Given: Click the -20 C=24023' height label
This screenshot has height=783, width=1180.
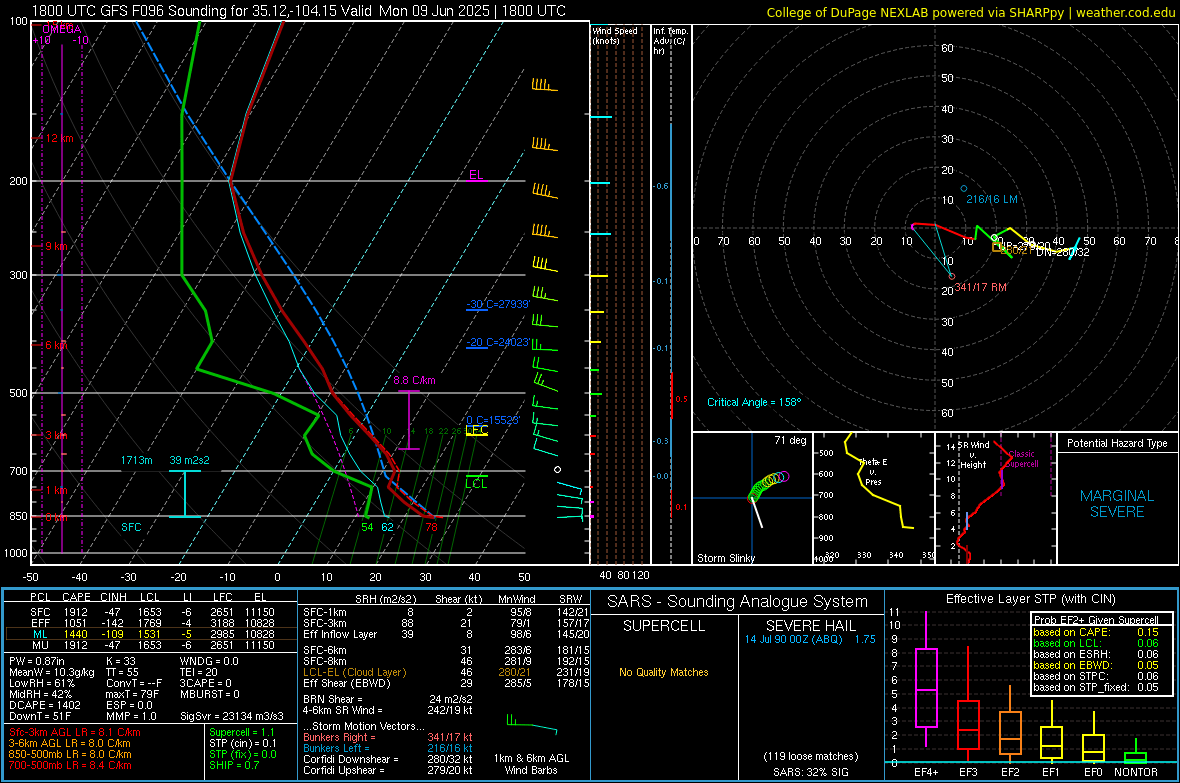Looking at the screenshot, I should [x=498, y=342].
